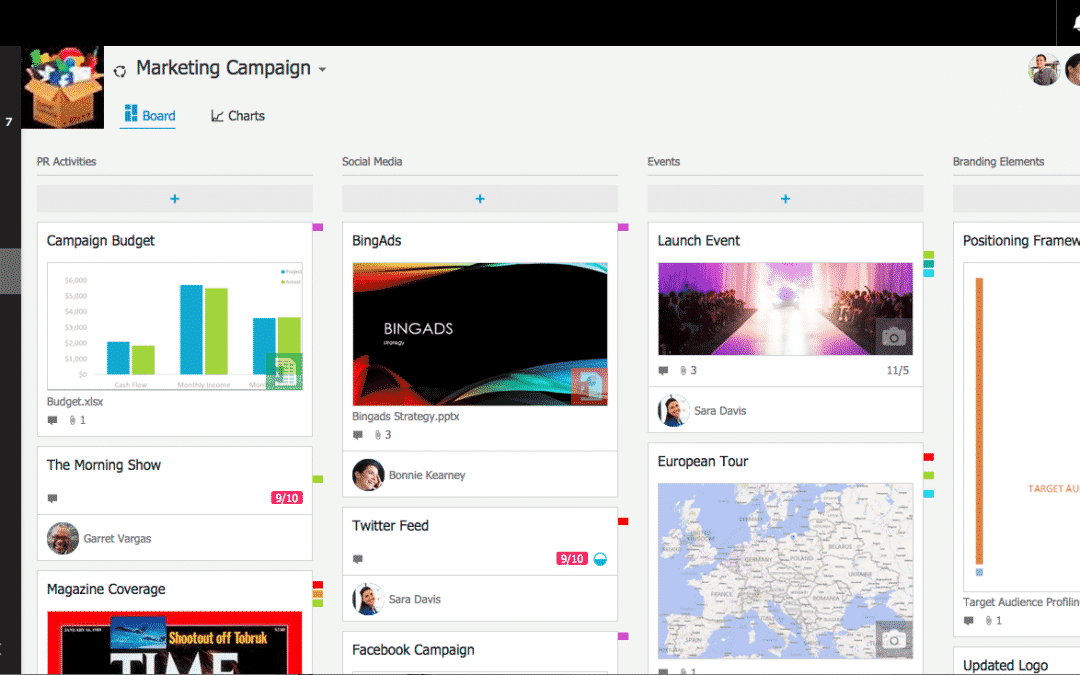Click the Marketing Campaign project box logo
This screenshot has width=1080, height=675.
[x=63, y=87]
